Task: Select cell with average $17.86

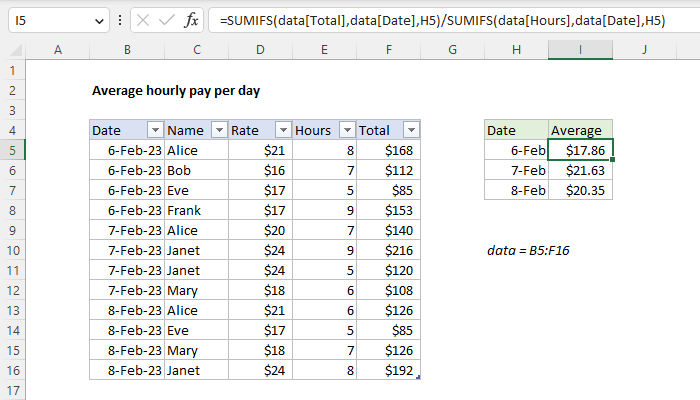Action: coord(580,150)
